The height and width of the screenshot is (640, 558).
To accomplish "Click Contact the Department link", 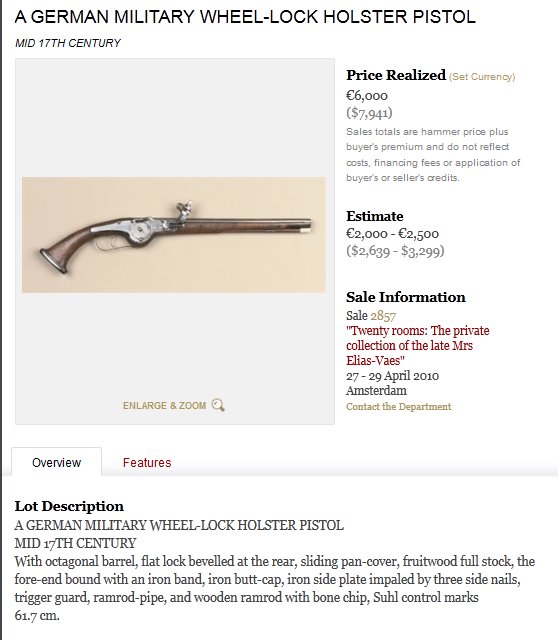I will (x=398, y=407).
